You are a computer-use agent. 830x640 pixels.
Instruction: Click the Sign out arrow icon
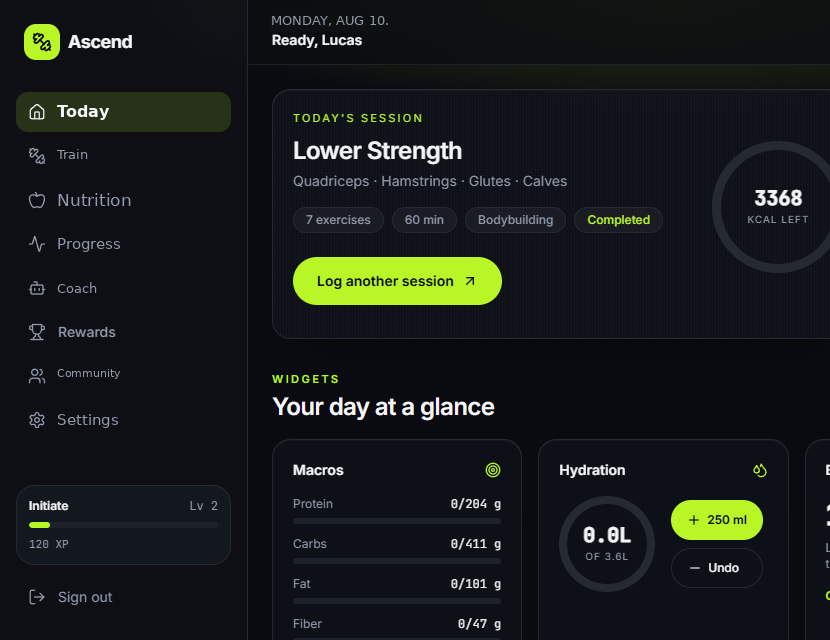[37, 597]
